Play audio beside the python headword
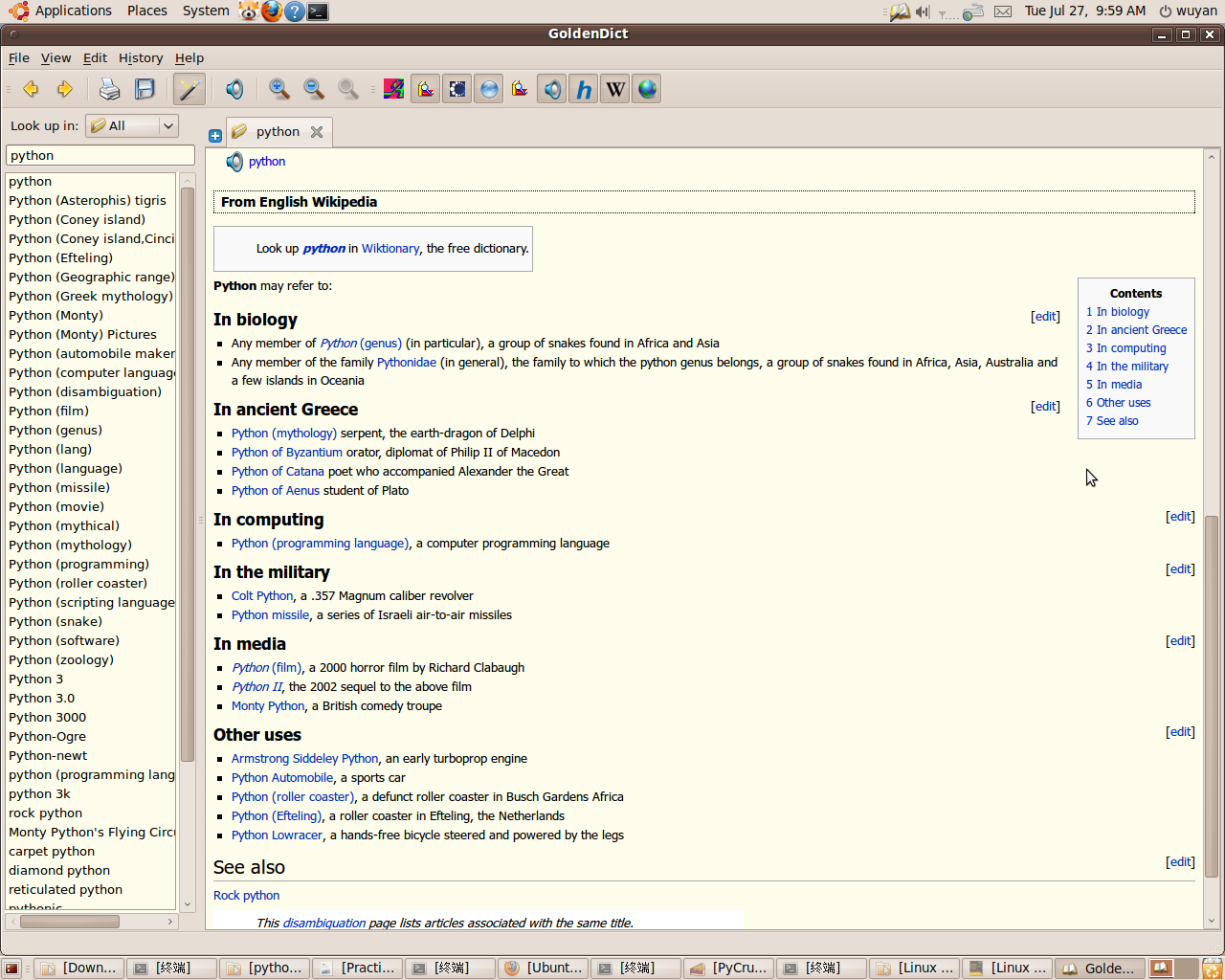Image resolution: width=1225 pixels, height=980 pixels. click(x=234, y=162)
